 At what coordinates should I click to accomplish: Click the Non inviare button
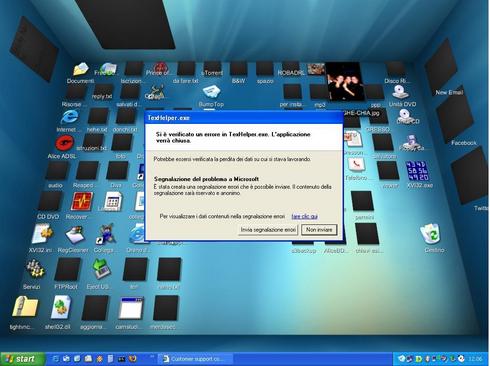[319, 230]
